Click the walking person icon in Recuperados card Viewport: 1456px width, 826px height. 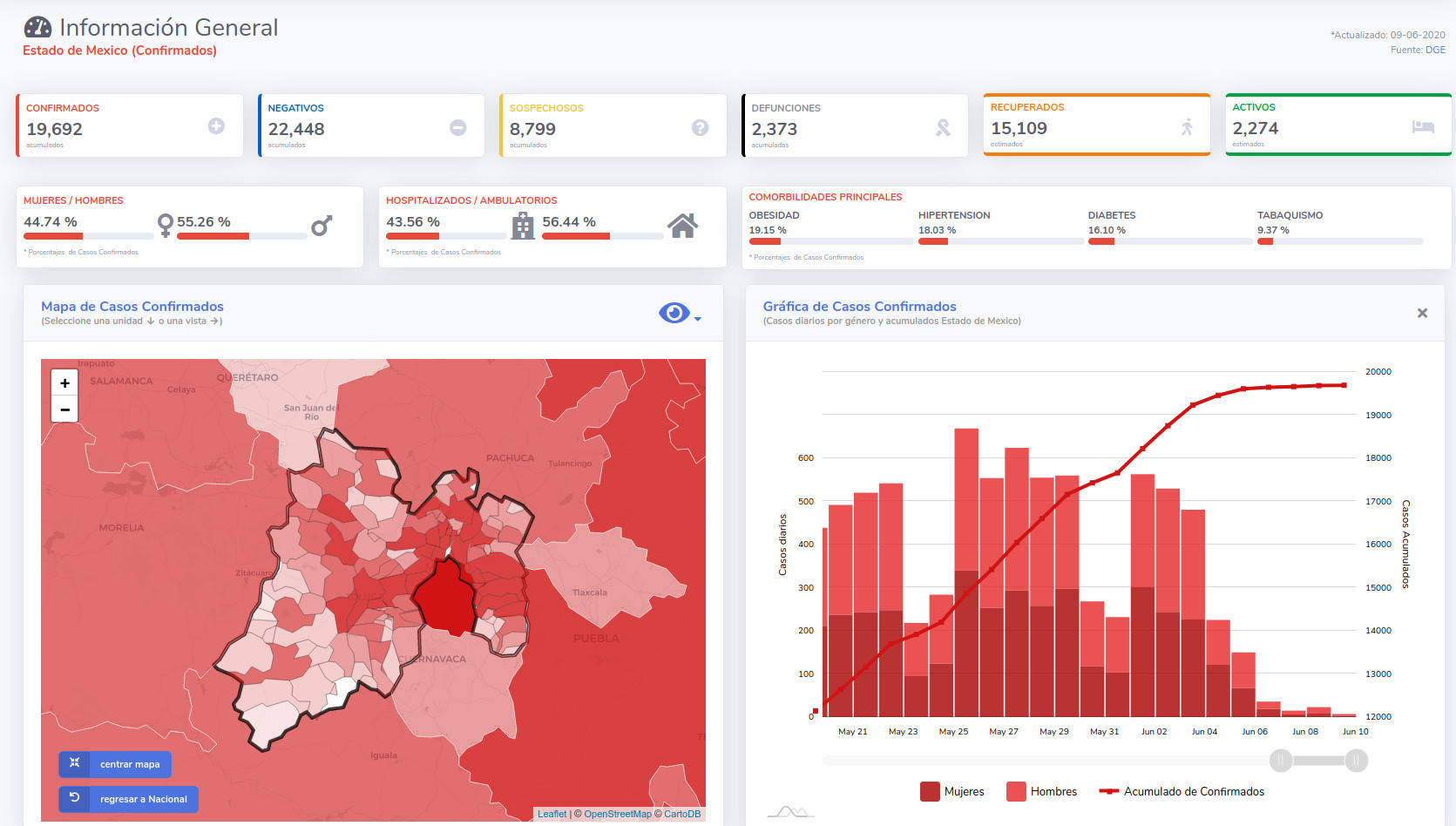pos(1187,127)
